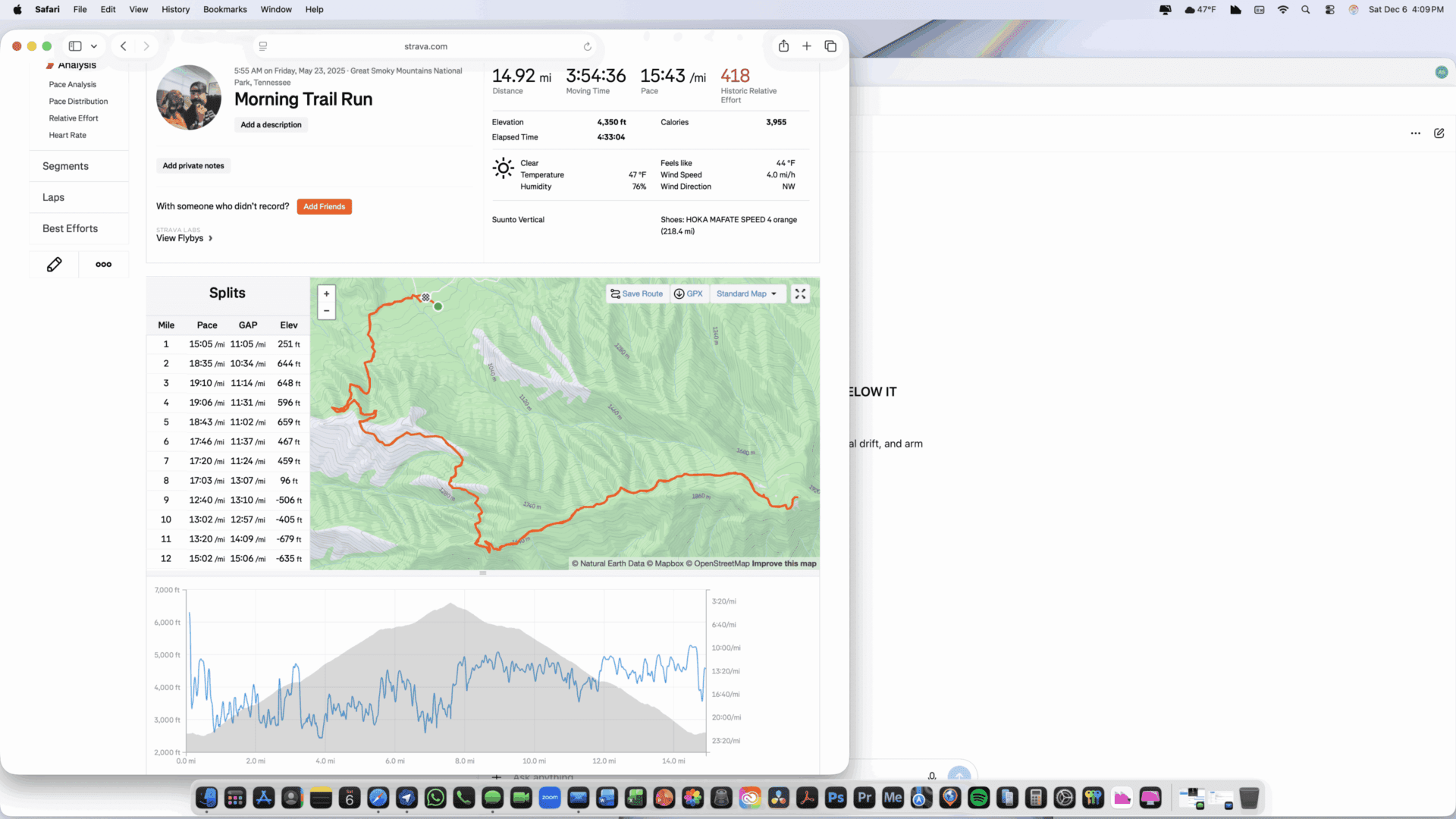Open the Bookmarks menu in the menu bar

click(x=224, y=9)
